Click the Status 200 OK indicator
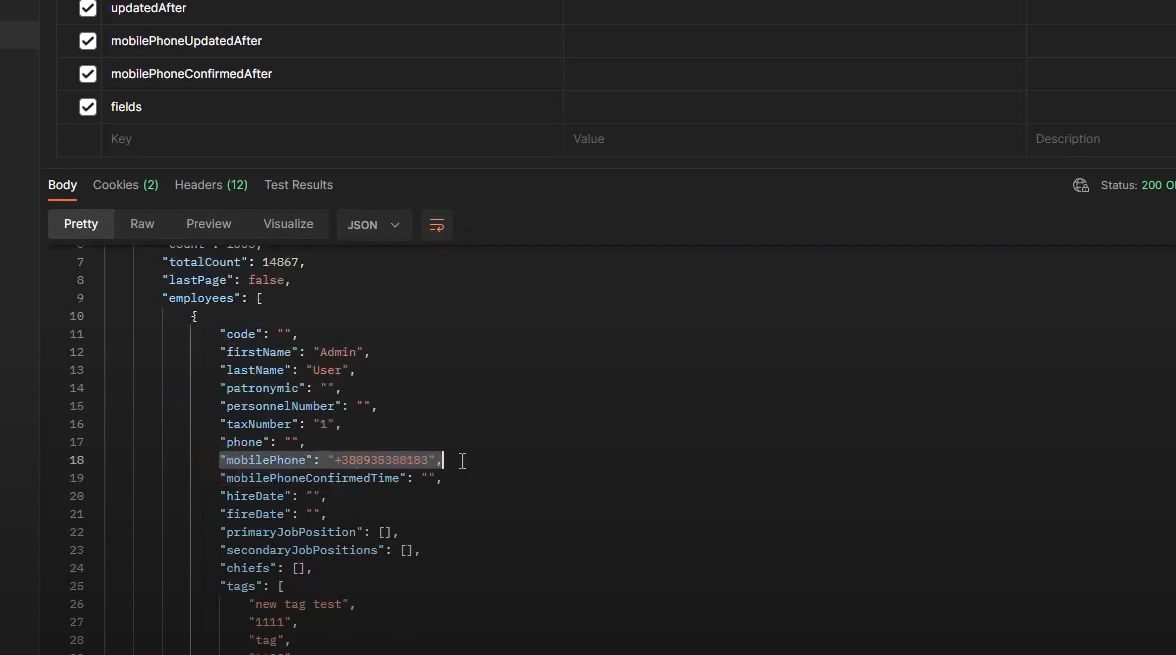 [x=1138, y=185]
